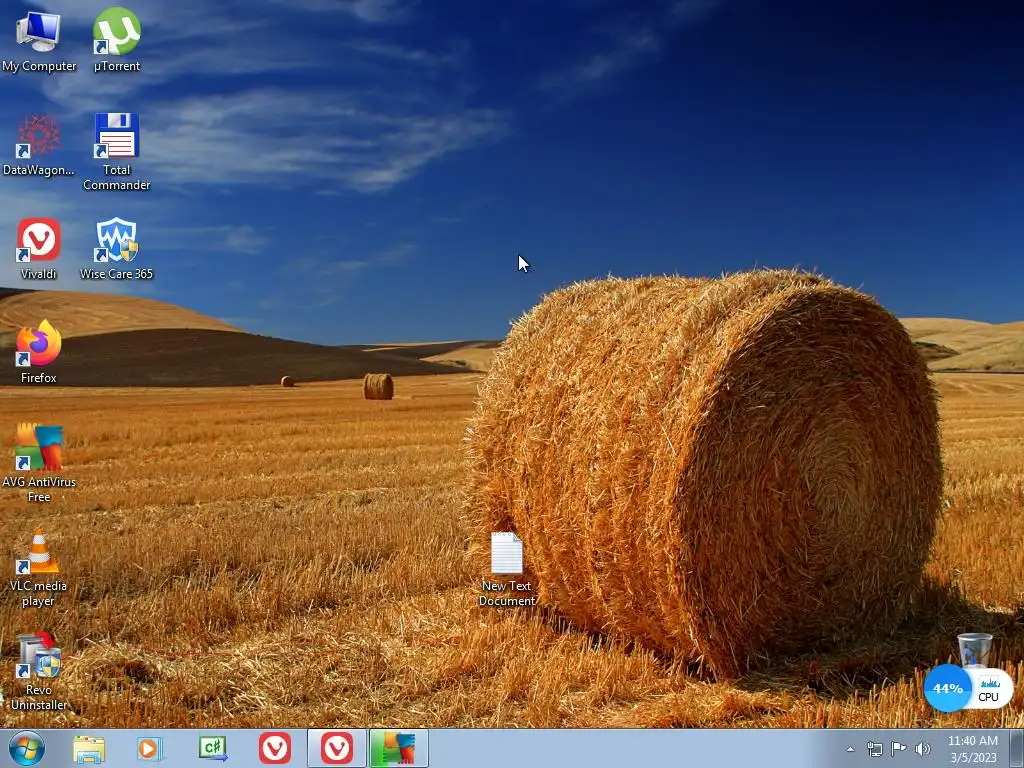The width and height of the screenshot is (1024, 768).
Task: Open the network status tray icon
Action: (874, 749)
